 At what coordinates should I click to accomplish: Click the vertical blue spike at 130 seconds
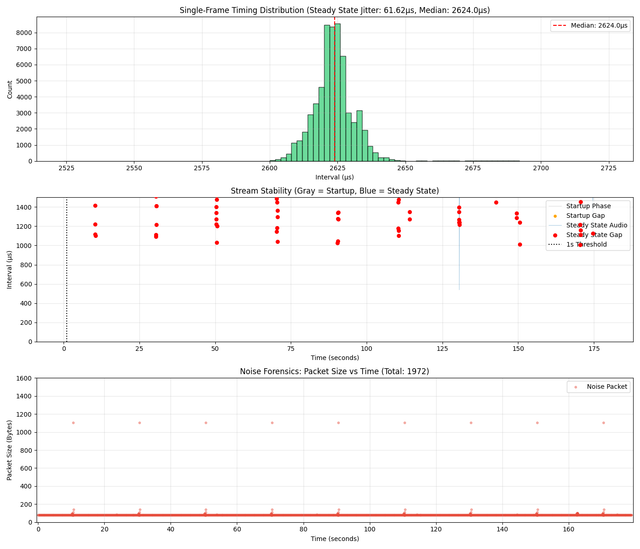459,260
